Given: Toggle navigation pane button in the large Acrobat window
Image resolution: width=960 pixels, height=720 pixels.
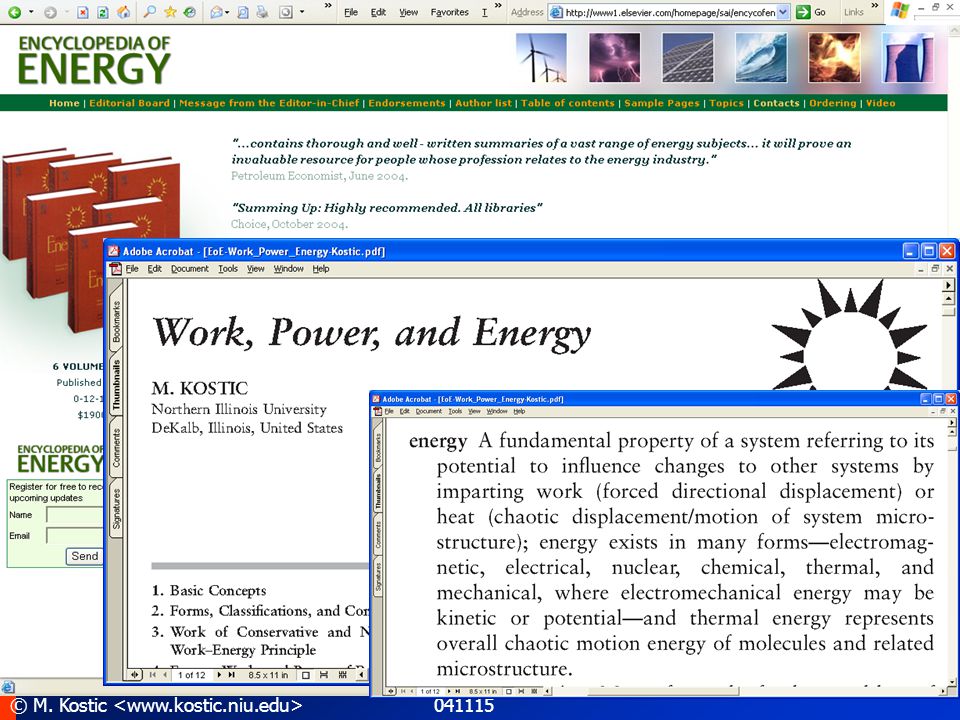Looking at the screenshot, I should pyautogui.click(x=134, y=675).
